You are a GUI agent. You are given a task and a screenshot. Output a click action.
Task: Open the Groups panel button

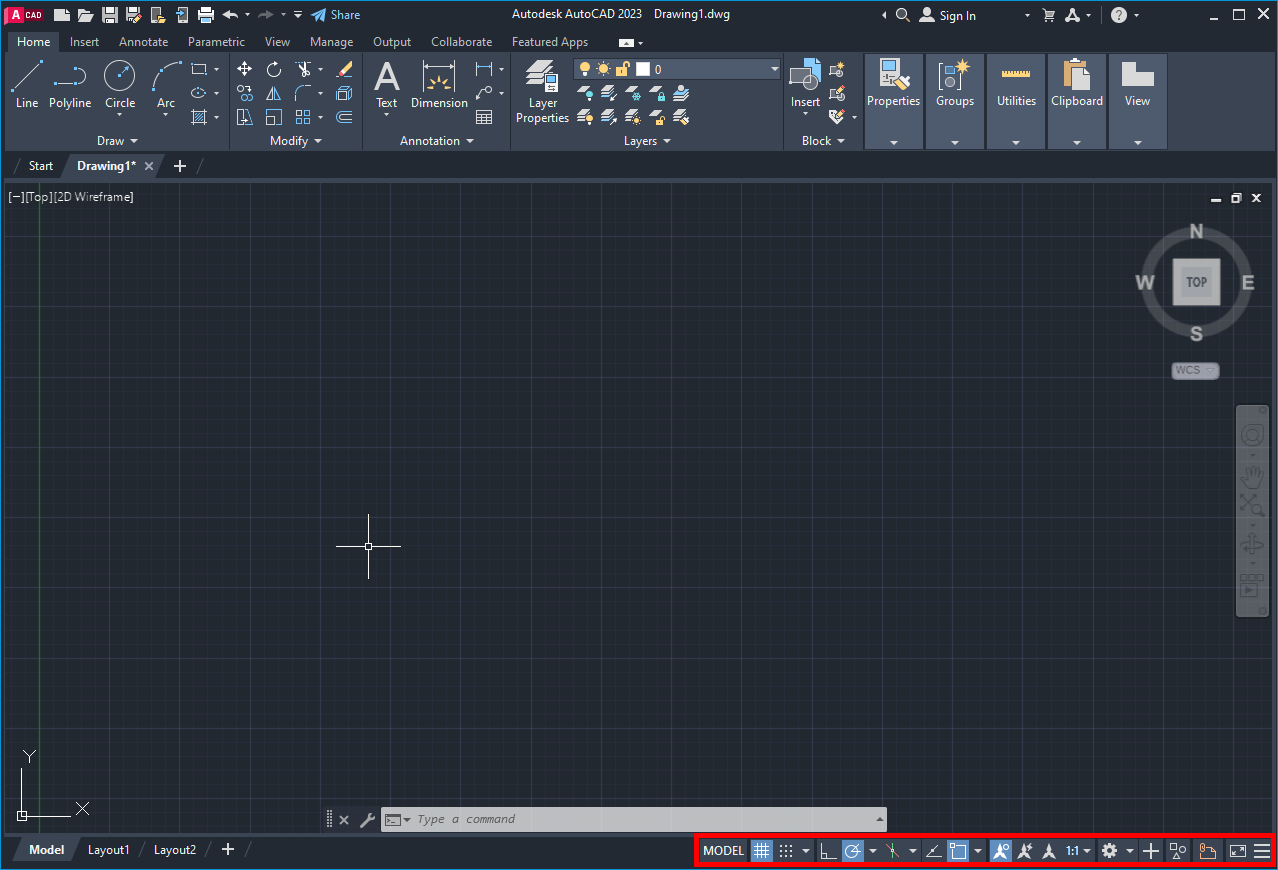coord(955,102)
